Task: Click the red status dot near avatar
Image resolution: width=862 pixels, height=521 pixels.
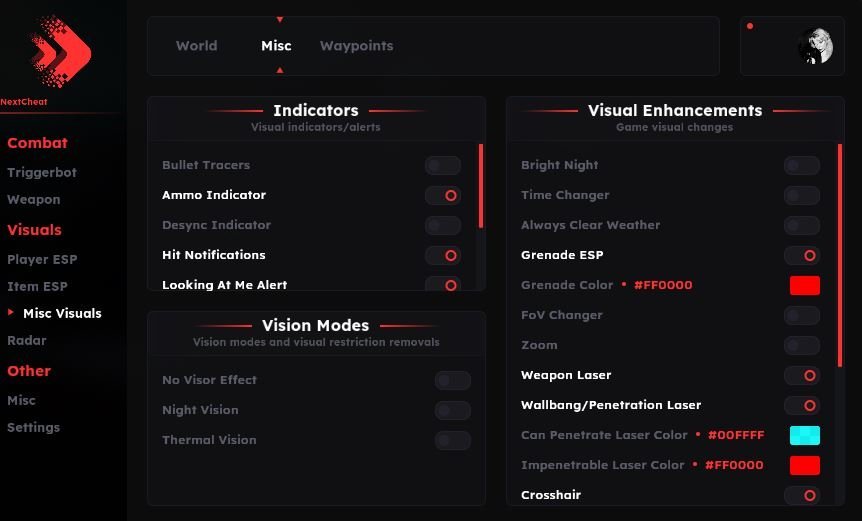Action: [x=750, y=26]
